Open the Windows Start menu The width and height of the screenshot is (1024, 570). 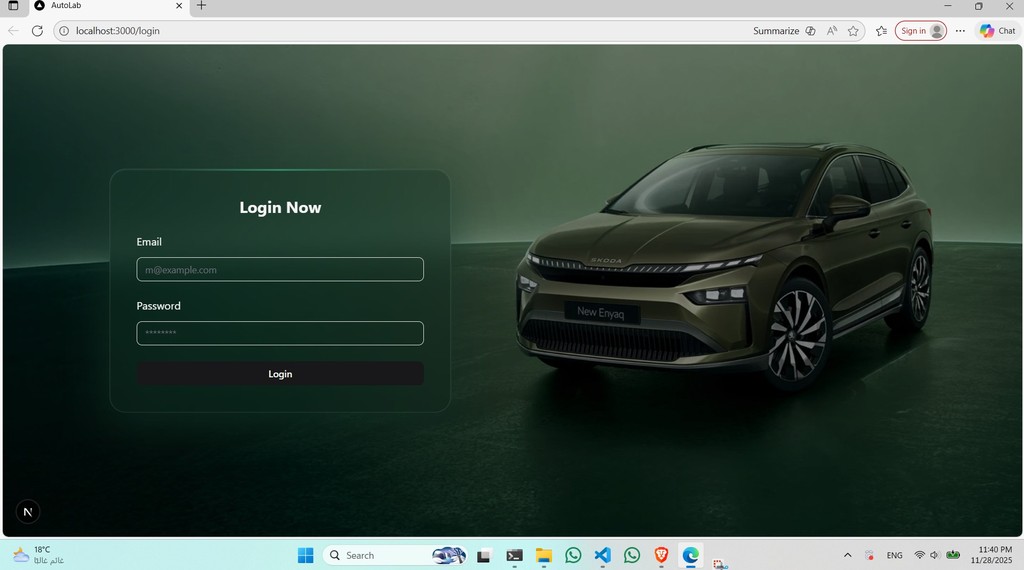[305, 556]
